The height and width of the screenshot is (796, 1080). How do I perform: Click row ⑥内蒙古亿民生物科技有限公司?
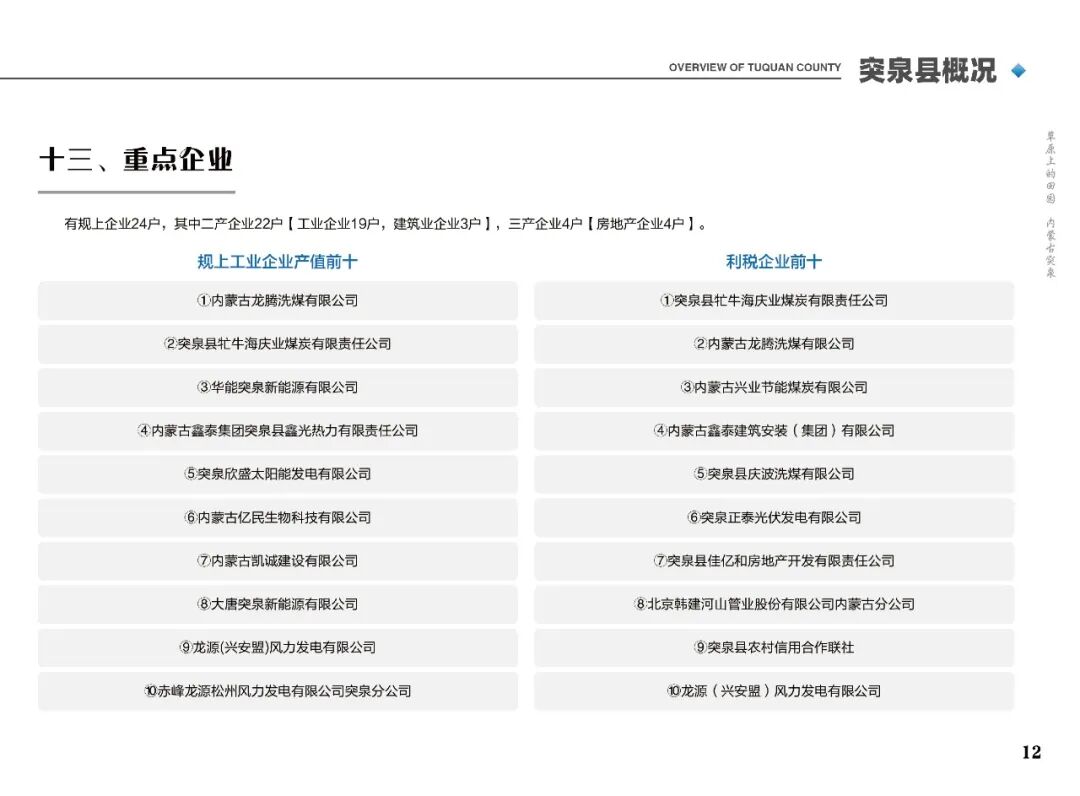(278, 517)
